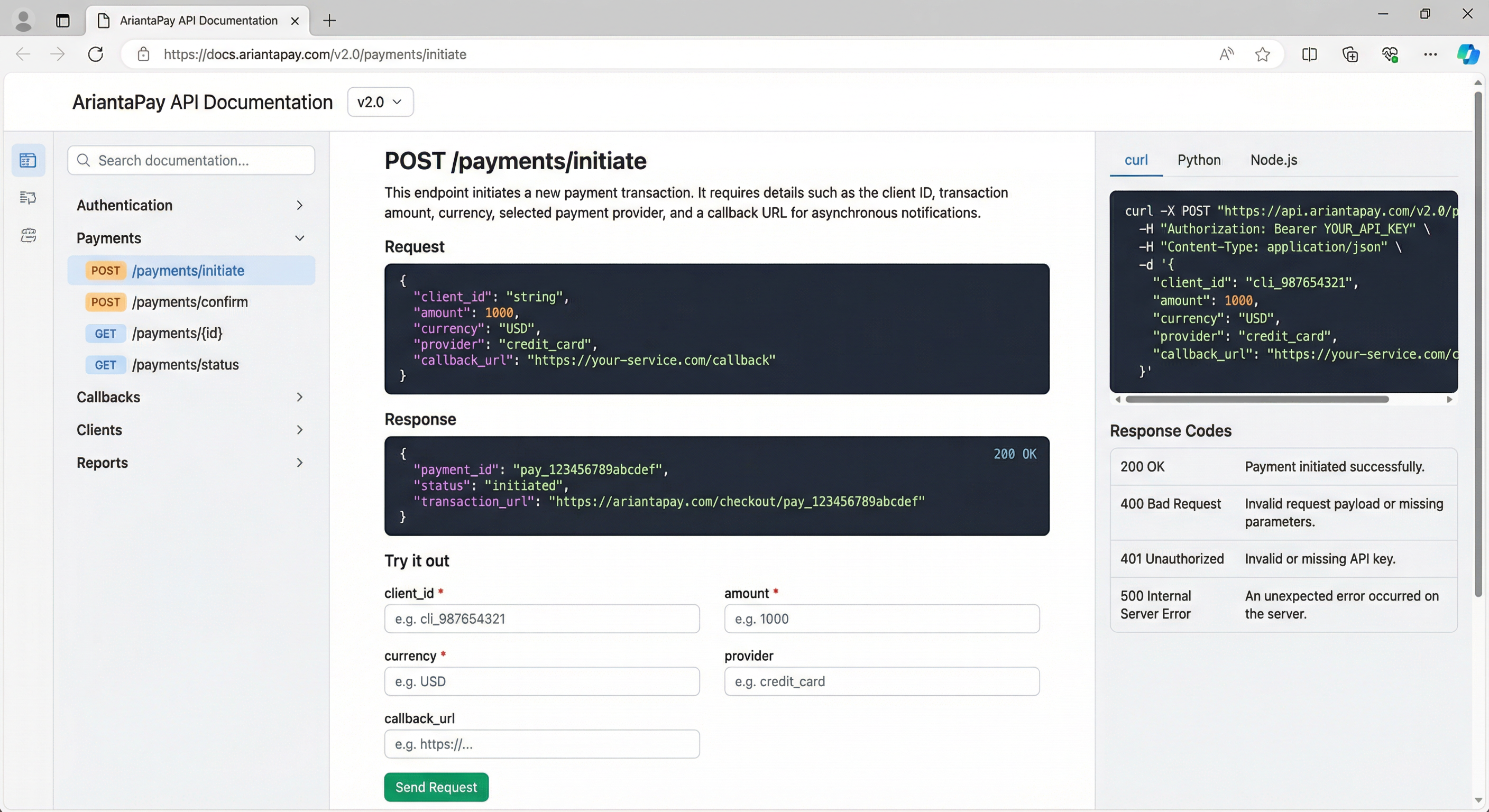Click the Send Request button

[436, 787]
